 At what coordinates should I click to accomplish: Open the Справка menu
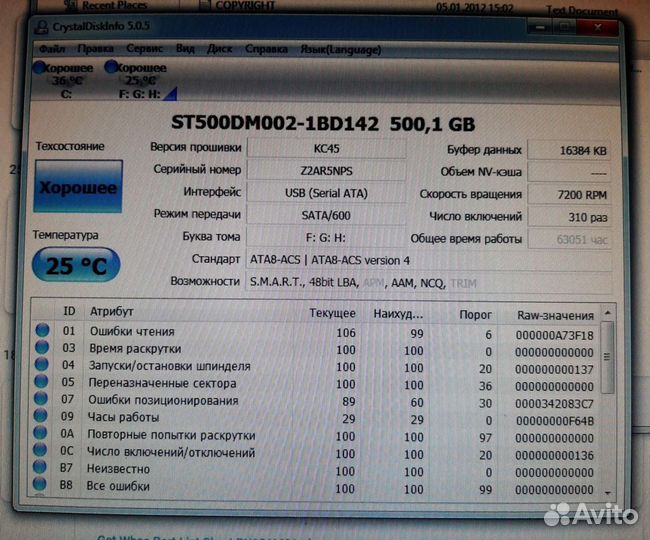pyautogui.click(x=266, y=49)
